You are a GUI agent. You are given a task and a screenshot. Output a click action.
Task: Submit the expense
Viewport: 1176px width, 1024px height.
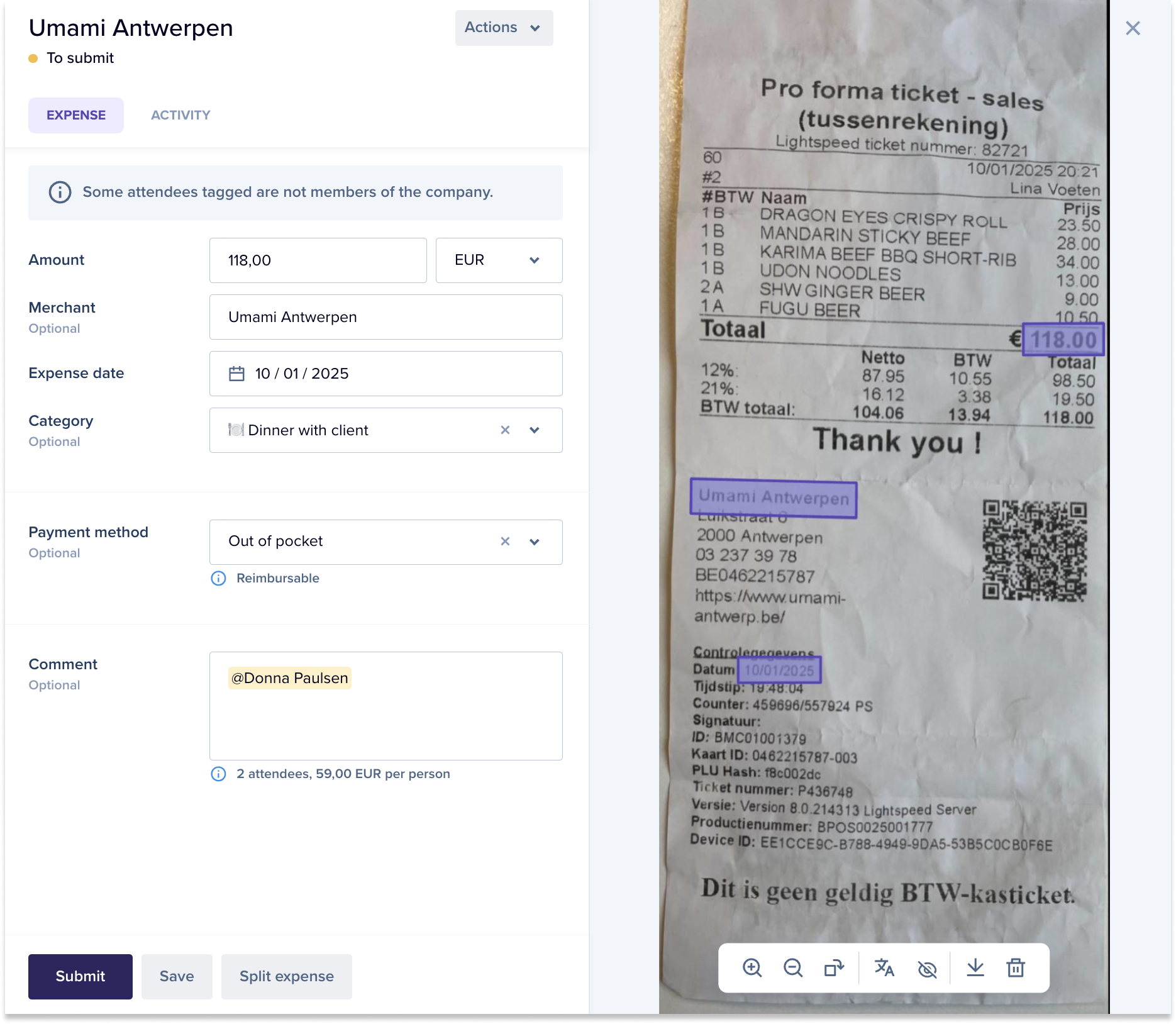80,976
